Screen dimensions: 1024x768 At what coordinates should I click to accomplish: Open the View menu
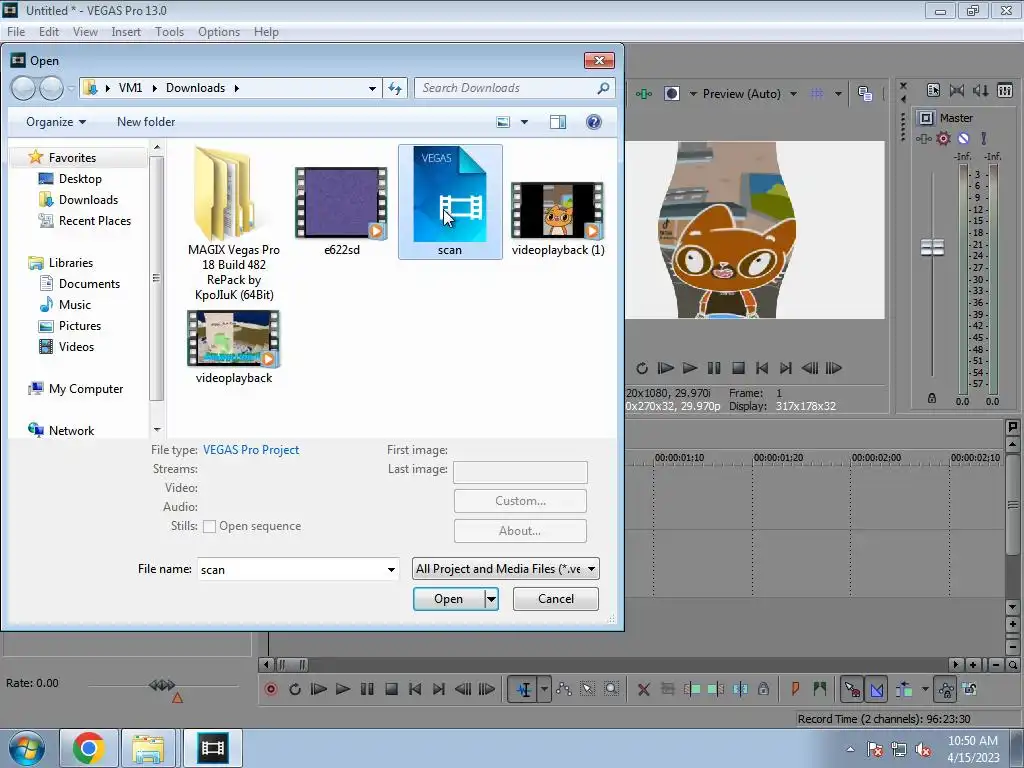(x=85, y=31)
